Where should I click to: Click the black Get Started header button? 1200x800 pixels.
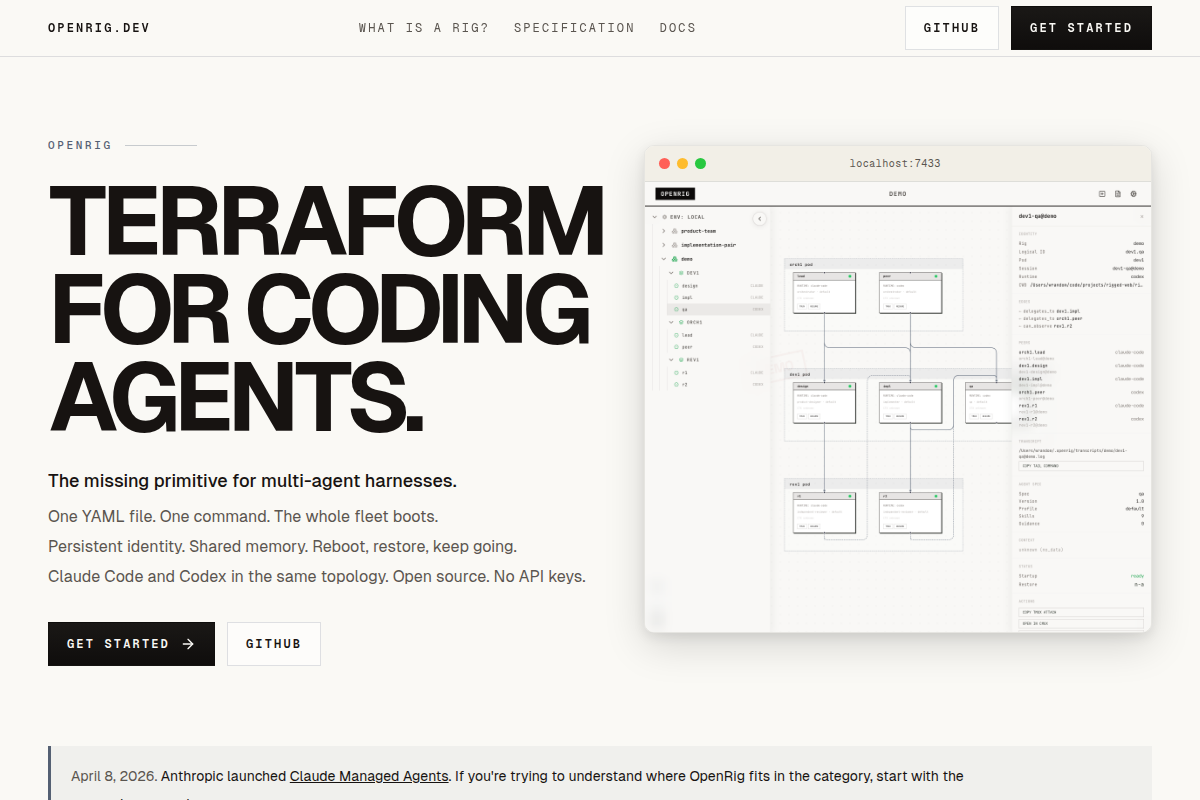pos(1081,28)
